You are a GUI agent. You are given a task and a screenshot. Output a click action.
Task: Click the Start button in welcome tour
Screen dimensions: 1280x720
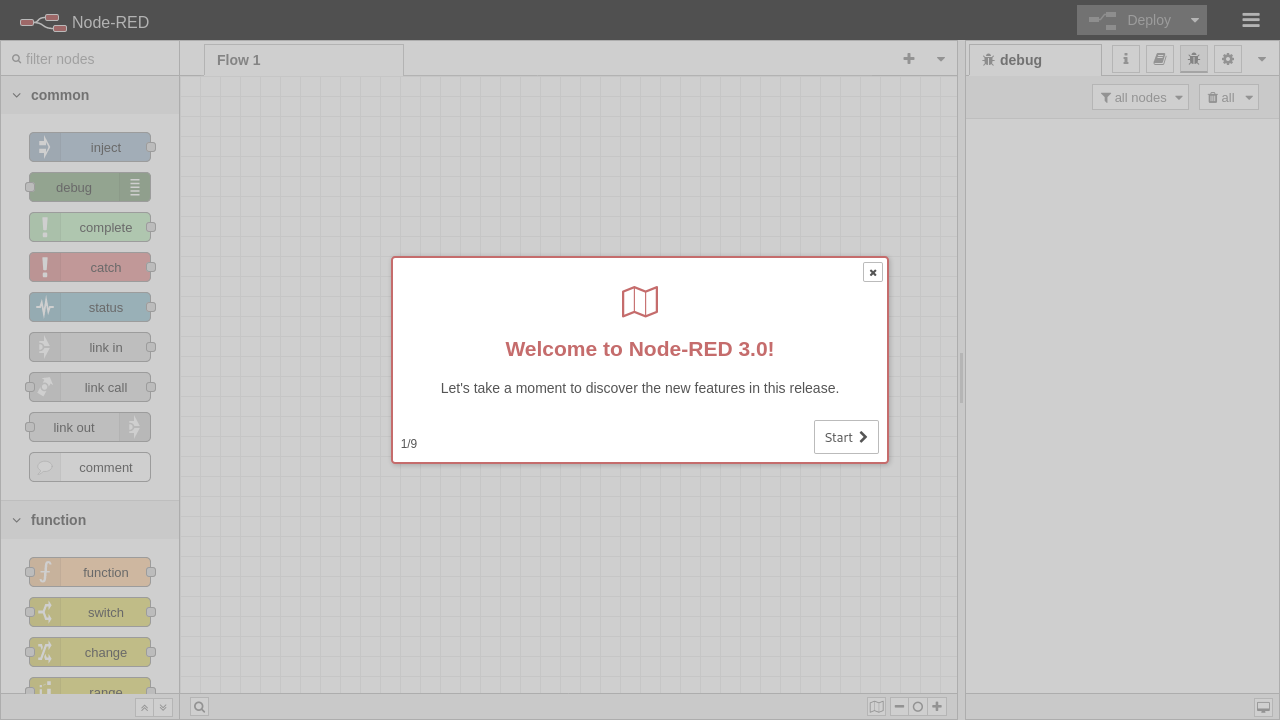click(846, 437)
